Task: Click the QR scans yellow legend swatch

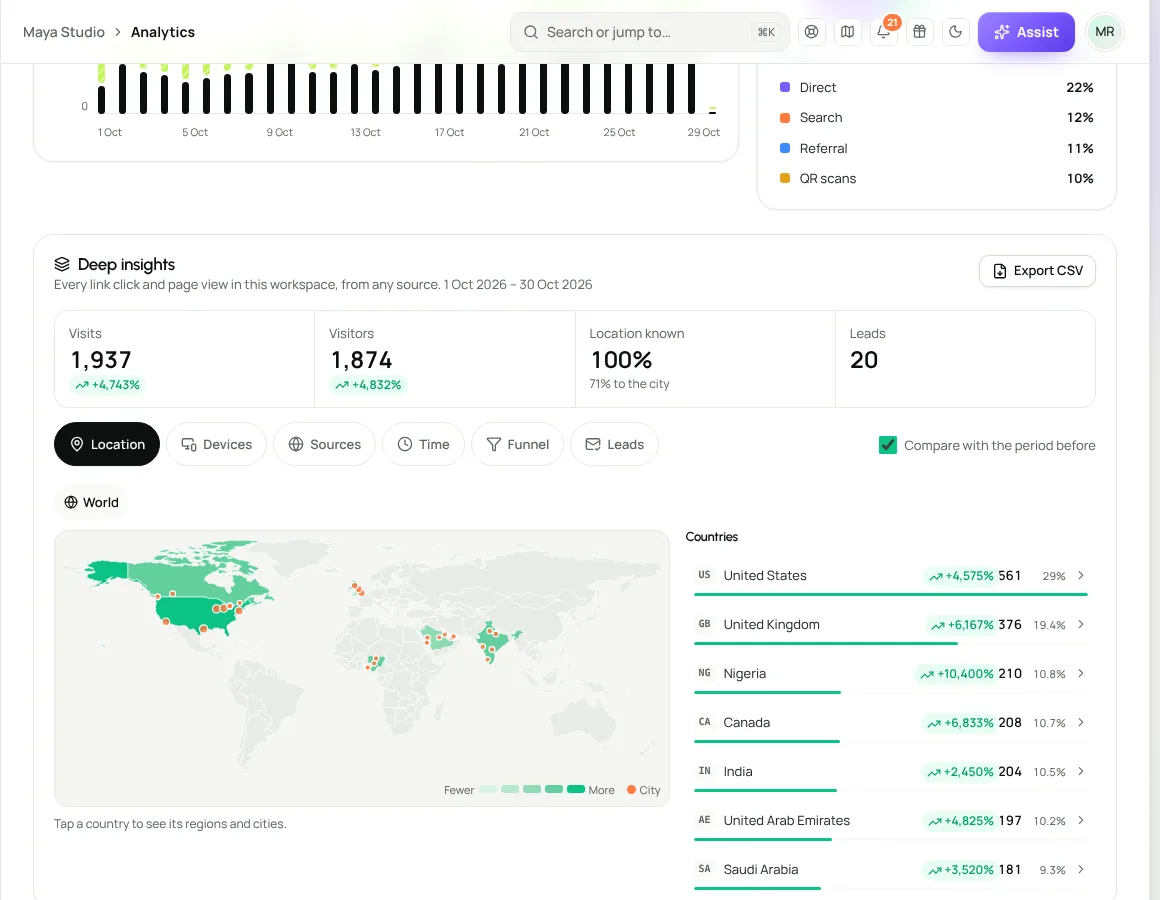Action: pyautogui.click(x=785, y=178)
